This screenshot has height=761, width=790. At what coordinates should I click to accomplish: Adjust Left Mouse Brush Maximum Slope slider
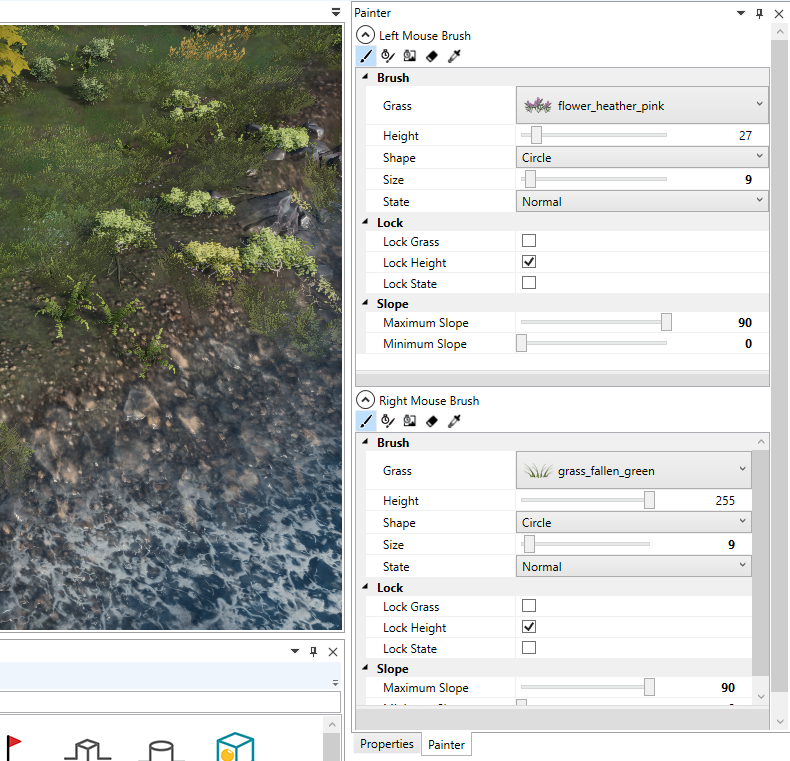tap(666, 322)
